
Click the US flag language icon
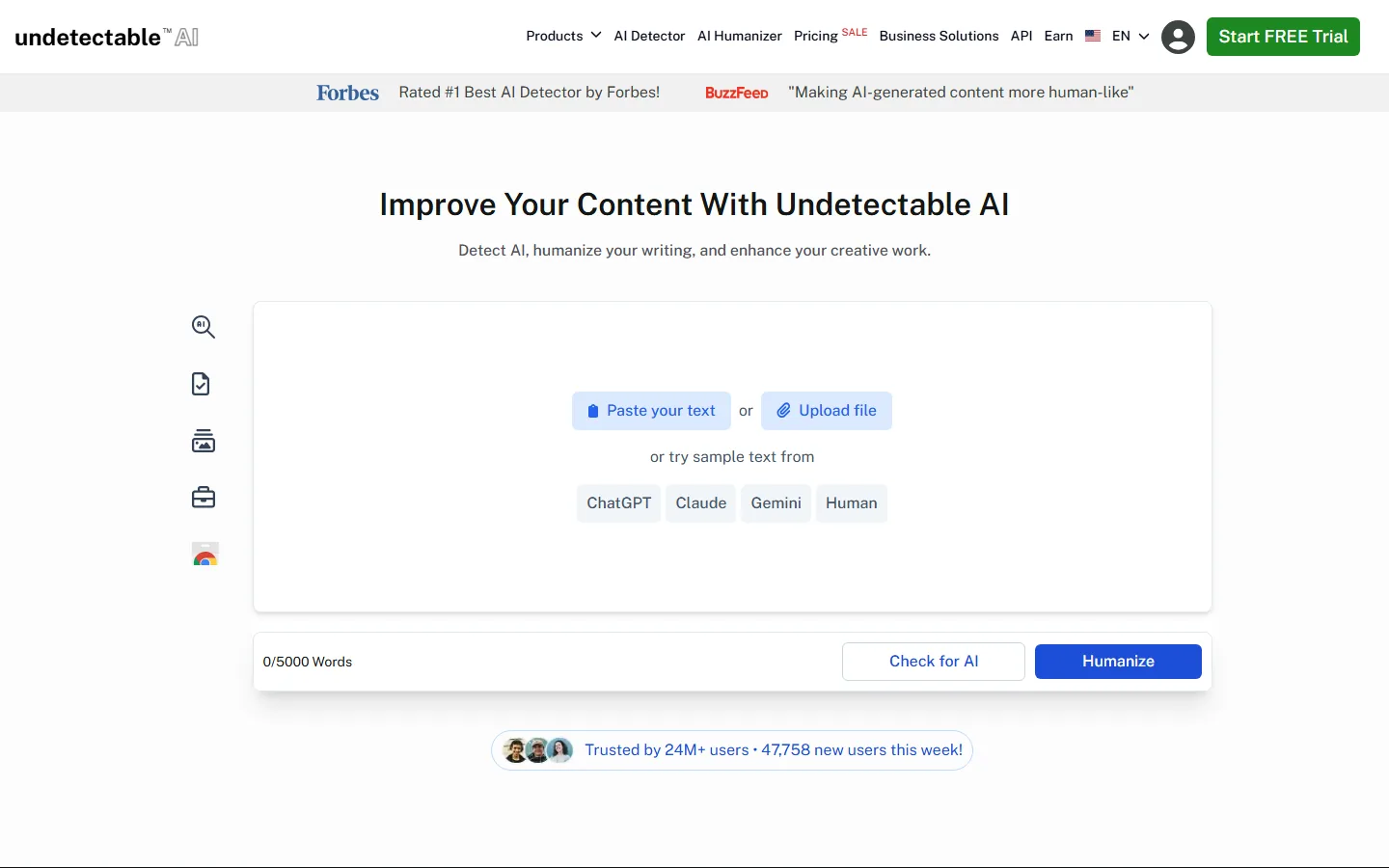pyautogui.click(x=1093, y=36)
